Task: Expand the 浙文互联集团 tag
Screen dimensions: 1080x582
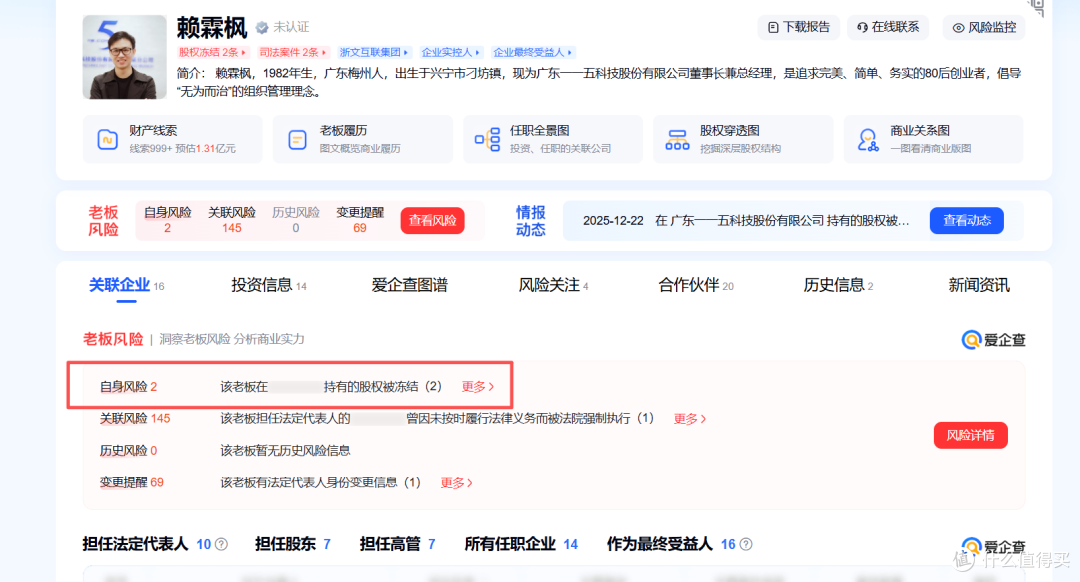Action: click(374, 52)
